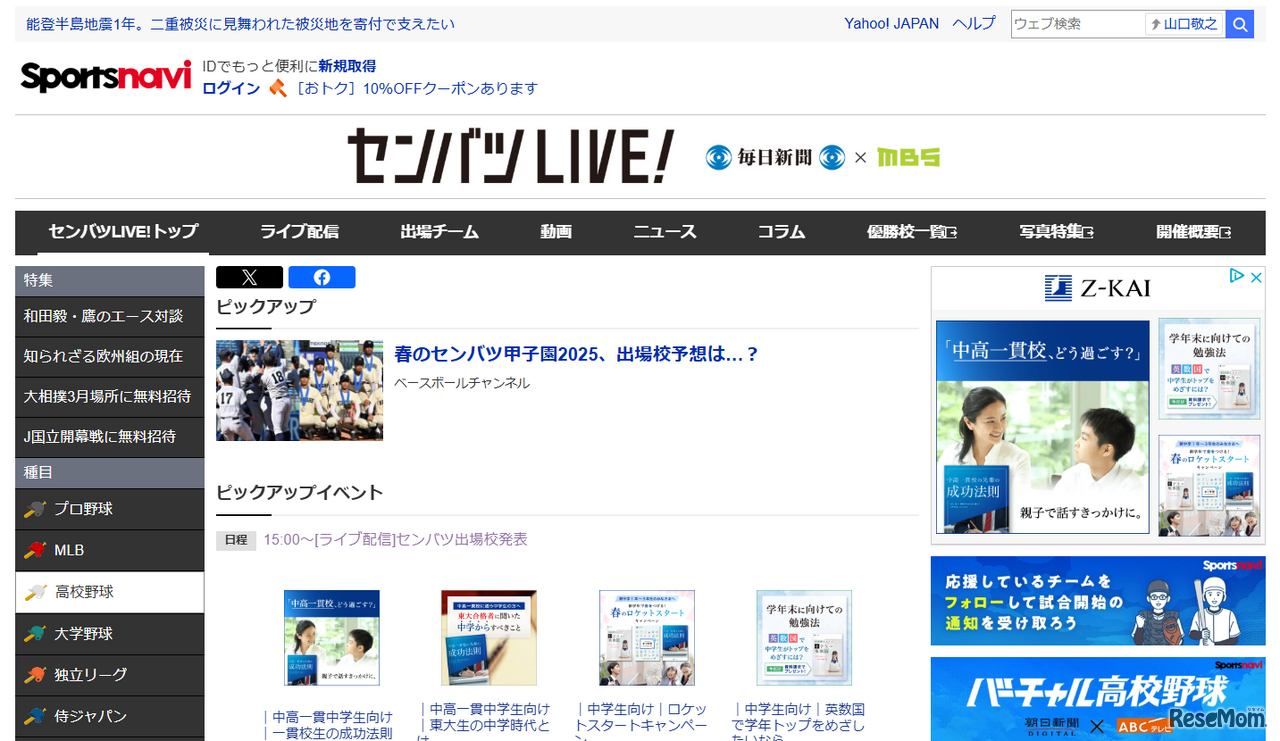Open the 15:00 センバツ出場校発表 live event link
This screenshot has width=1280, height=741.
pos(395,540)
